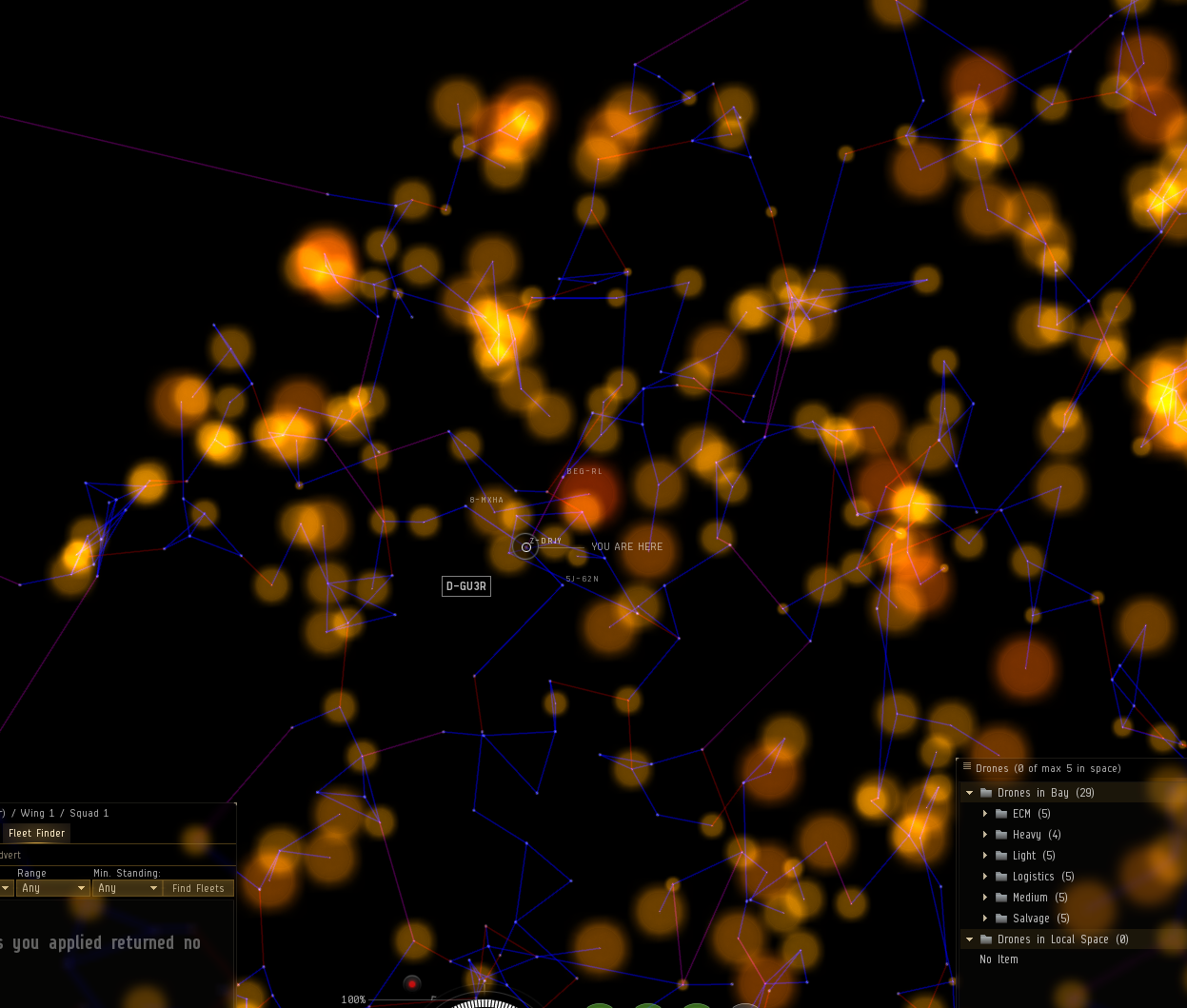
Task: Expand the Heavy drones group
Action: (x=985, y=835)
